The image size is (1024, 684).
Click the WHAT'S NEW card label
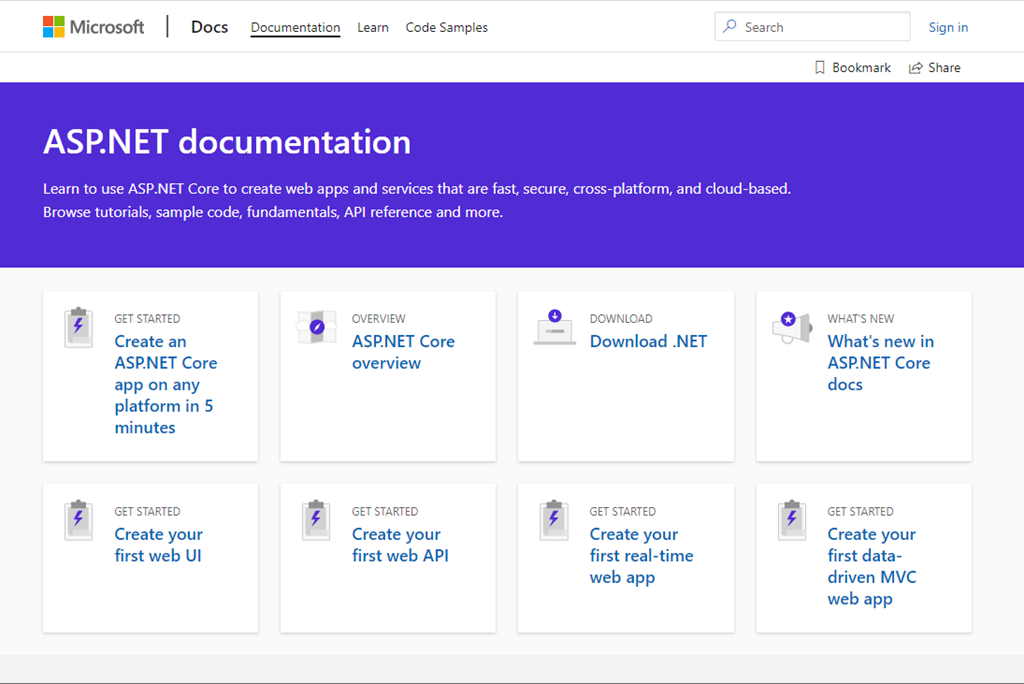point(861,319)
